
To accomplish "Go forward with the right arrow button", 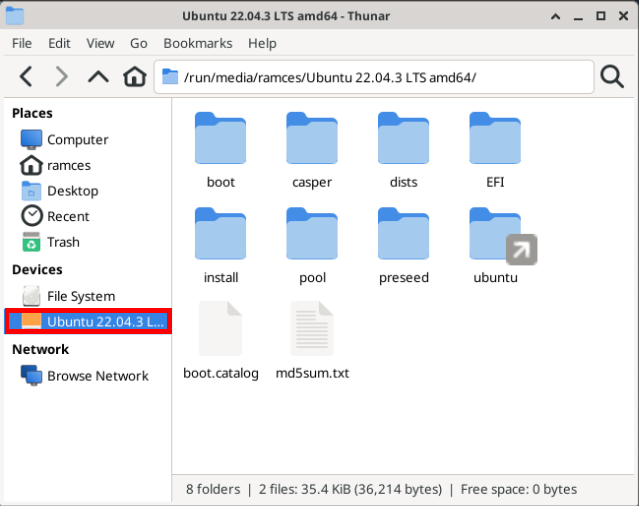I will (x=62, y=77).
